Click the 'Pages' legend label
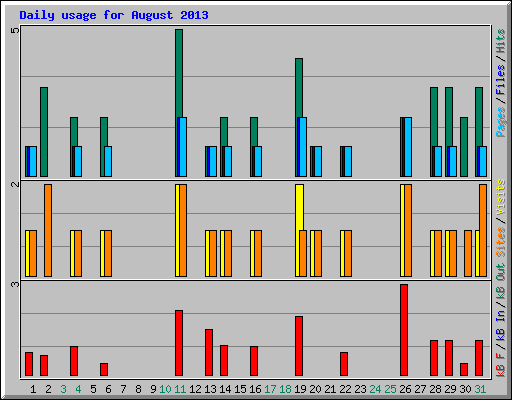The image size is (512, 400). [501, 122]
